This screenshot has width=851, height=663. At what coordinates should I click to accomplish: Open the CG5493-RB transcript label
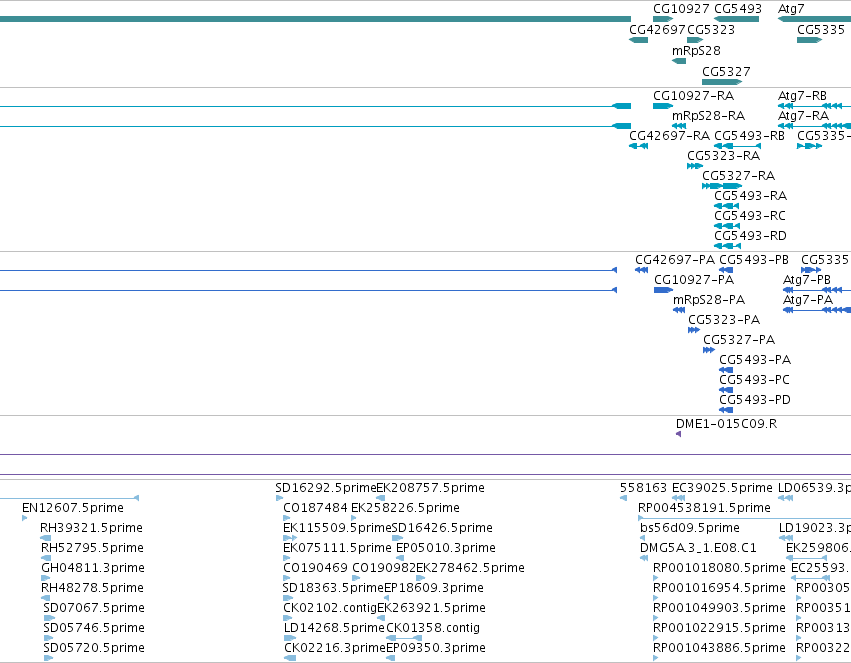pos(750,136)
